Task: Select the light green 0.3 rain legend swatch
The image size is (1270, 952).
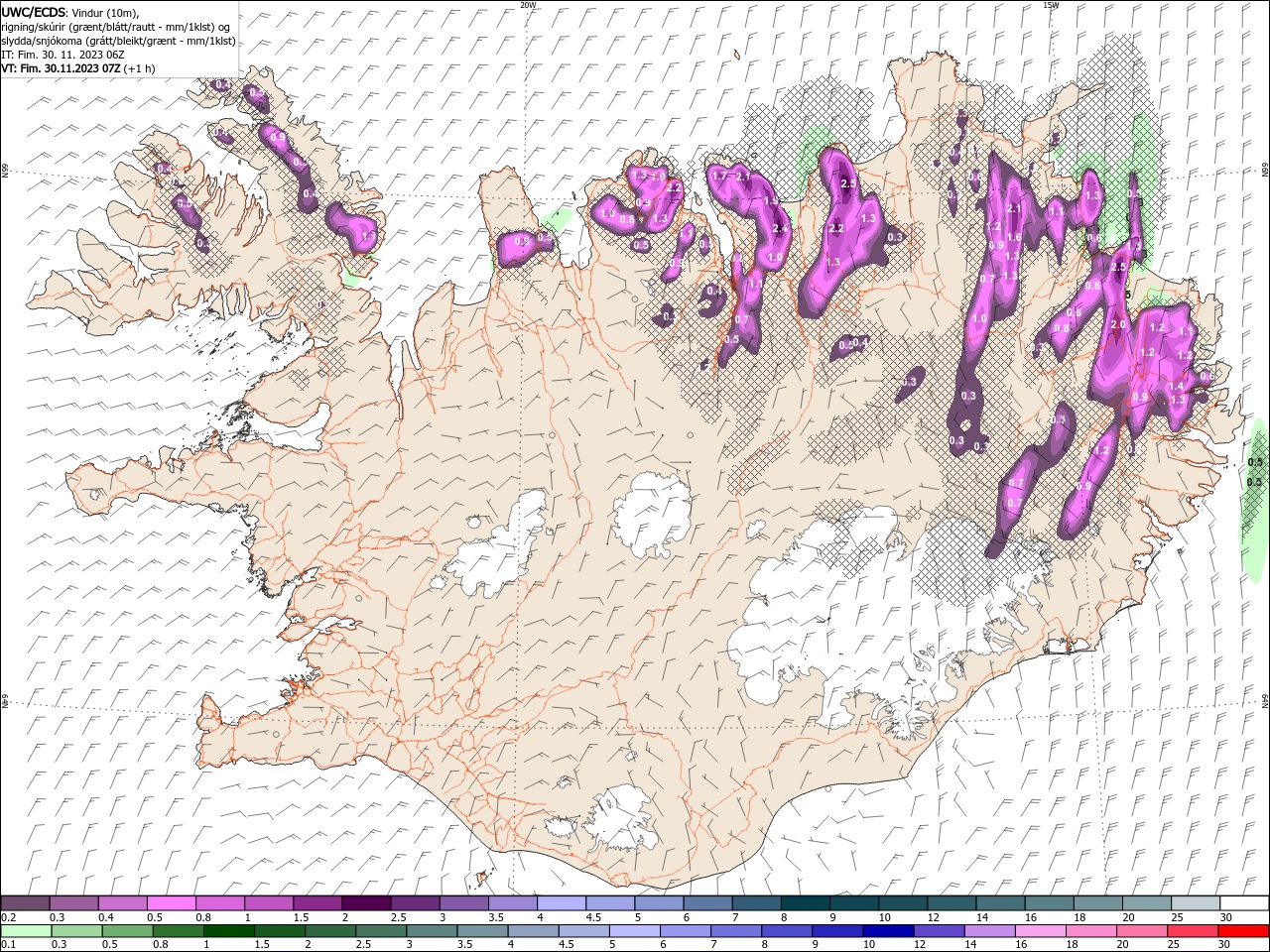Action: [76, 931]
